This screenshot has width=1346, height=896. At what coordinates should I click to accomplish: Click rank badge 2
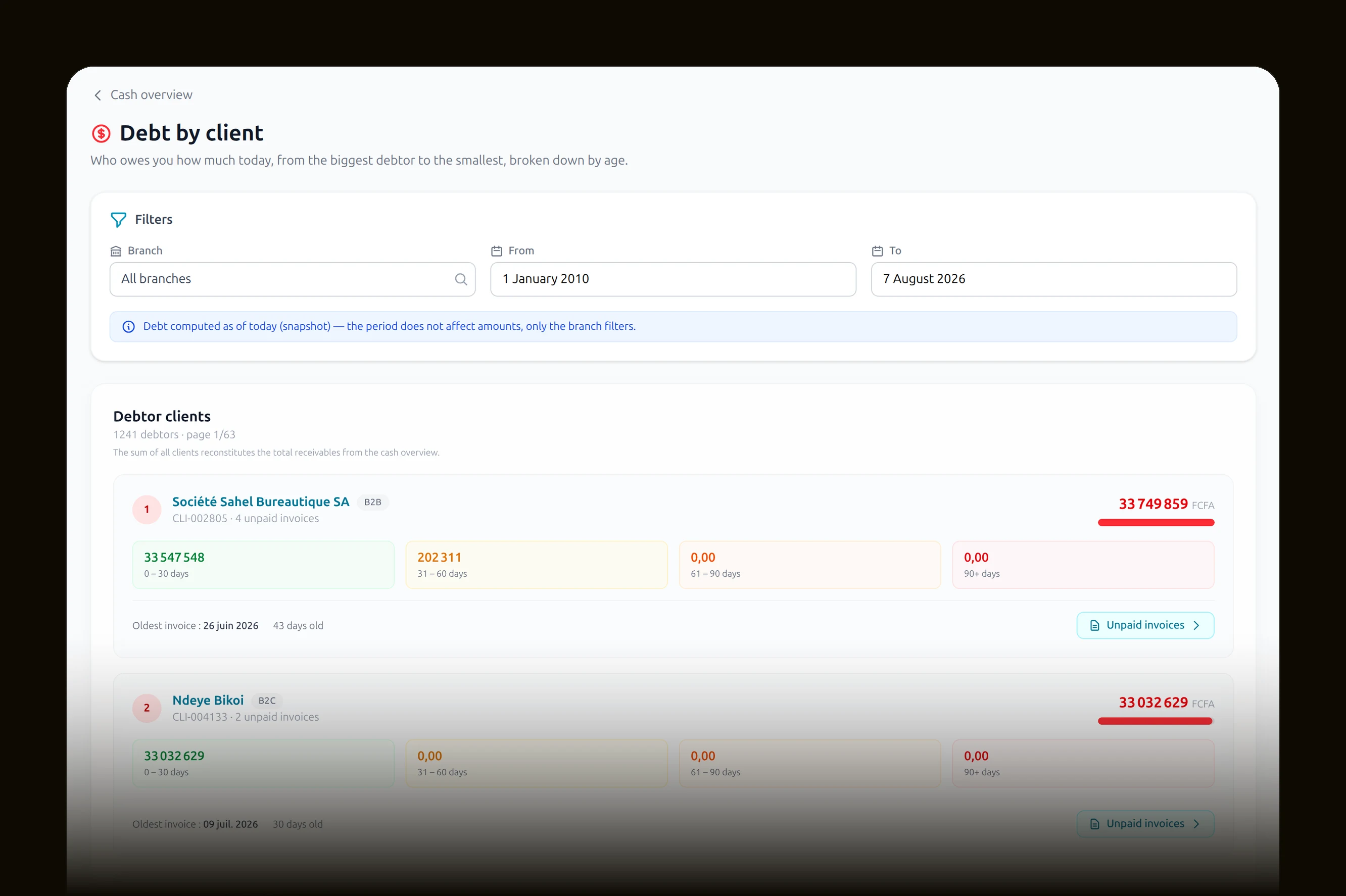[x=147, y=708]
